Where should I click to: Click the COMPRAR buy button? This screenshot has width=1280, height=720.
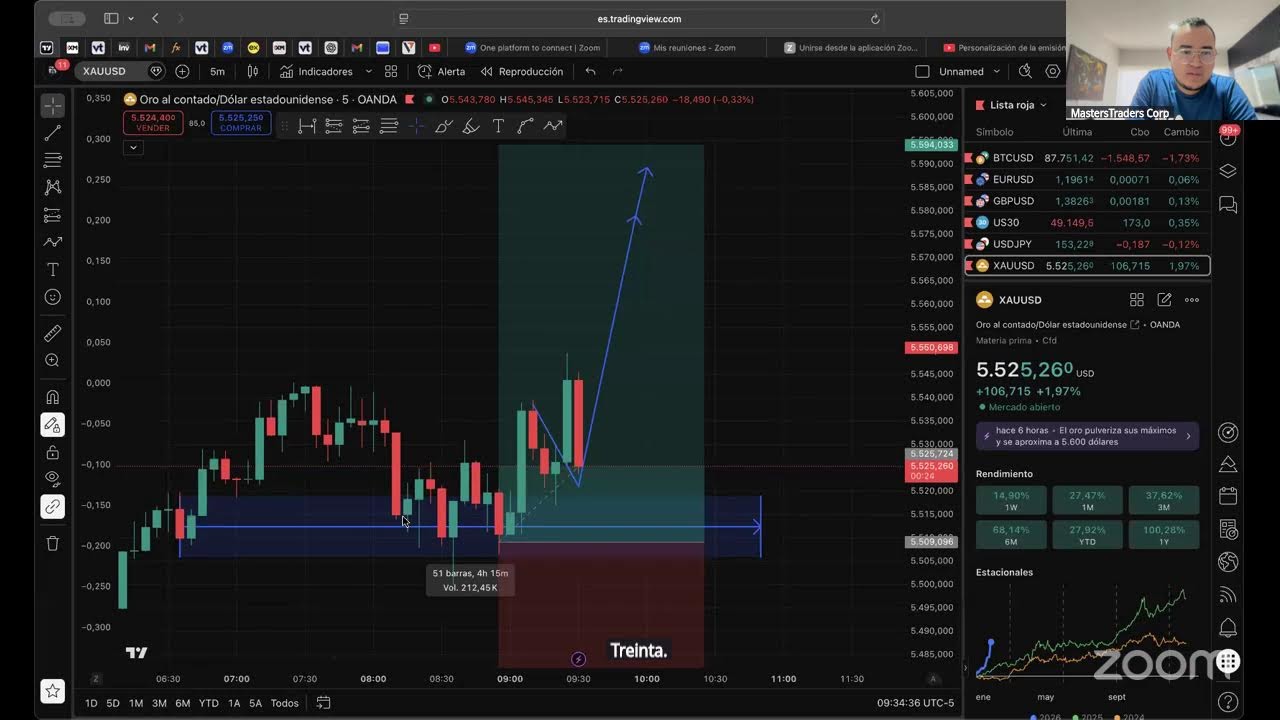(x=241, y=123)
